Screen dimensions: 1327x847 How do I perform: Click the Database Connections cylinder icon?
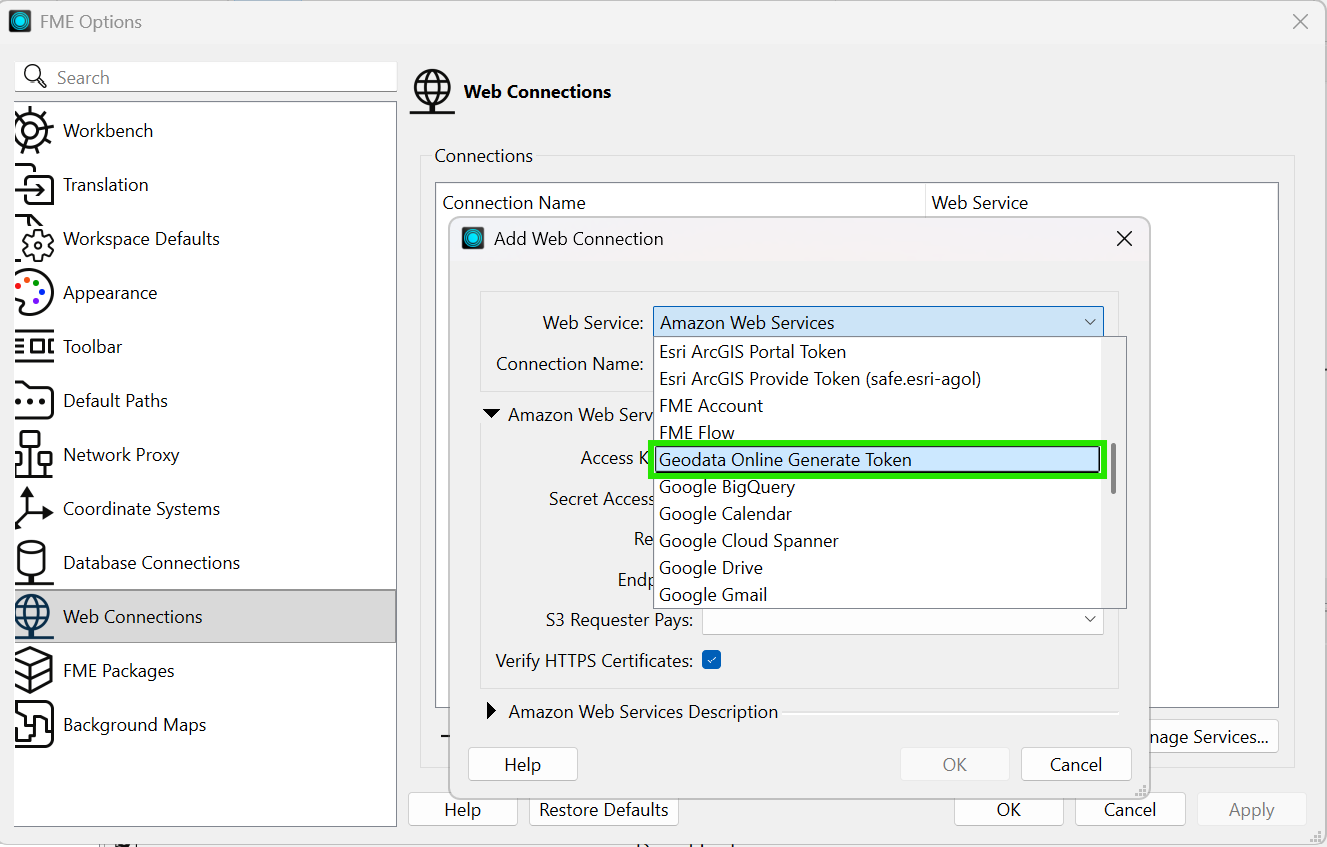(x=33, y=563)
